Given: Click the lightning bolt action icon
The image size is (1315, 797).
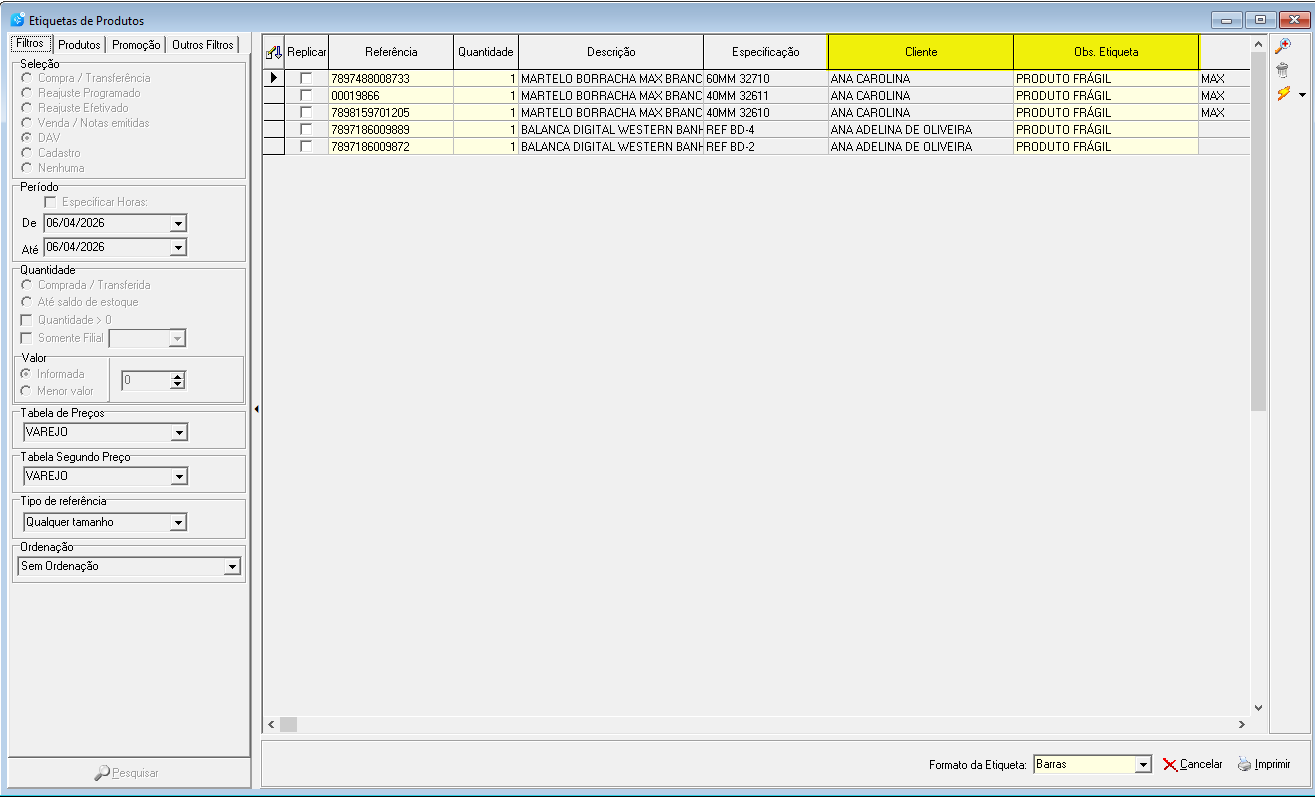Looking at the screenshot, I should [1283, 94].
